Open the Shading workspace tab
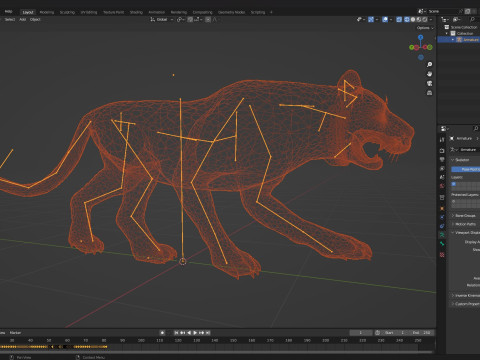The width and height of the screenshot is (480, 360). tap(136, 12)
